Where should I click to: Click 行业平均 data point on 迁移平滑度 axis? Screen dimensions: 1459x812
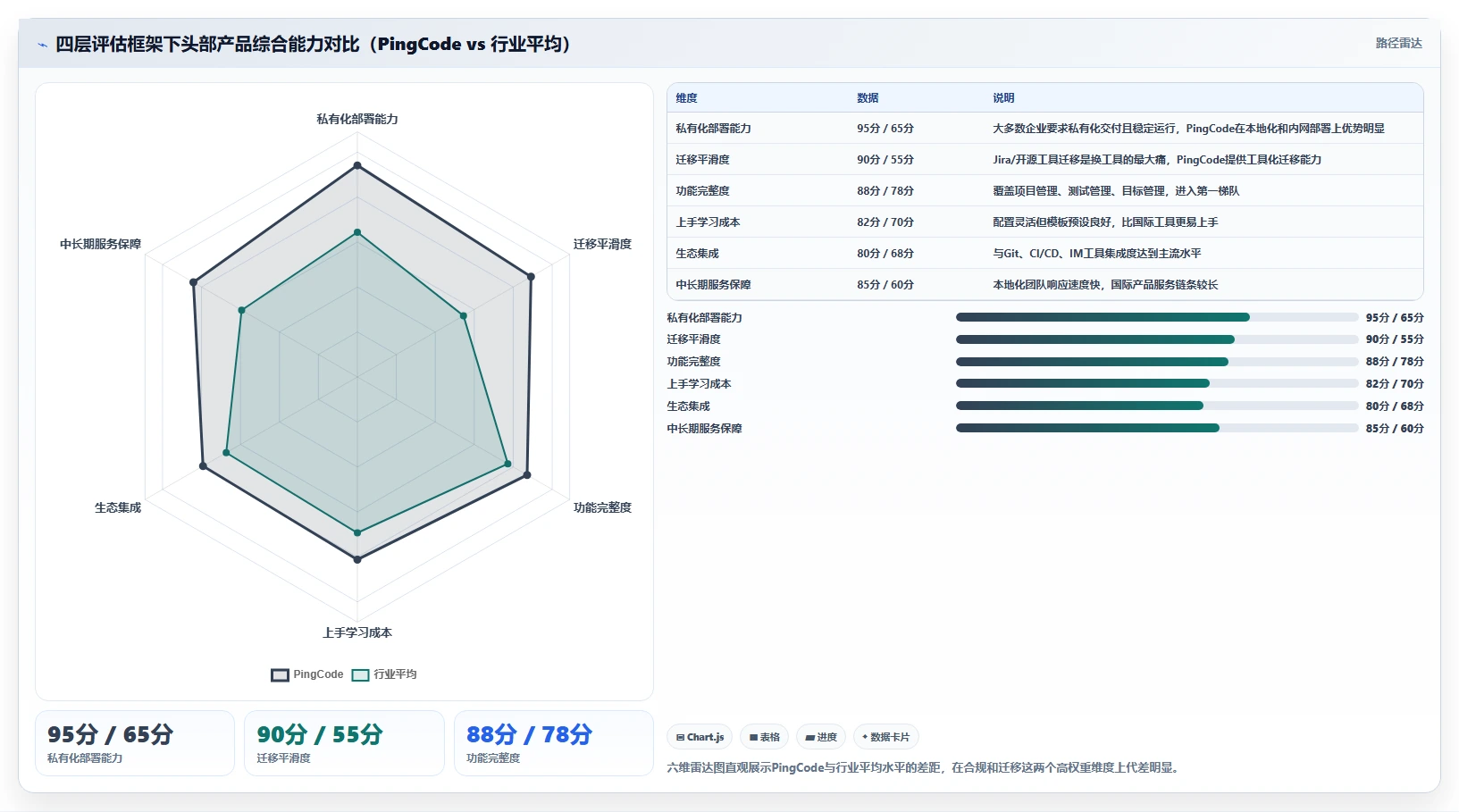pos(464,315)
